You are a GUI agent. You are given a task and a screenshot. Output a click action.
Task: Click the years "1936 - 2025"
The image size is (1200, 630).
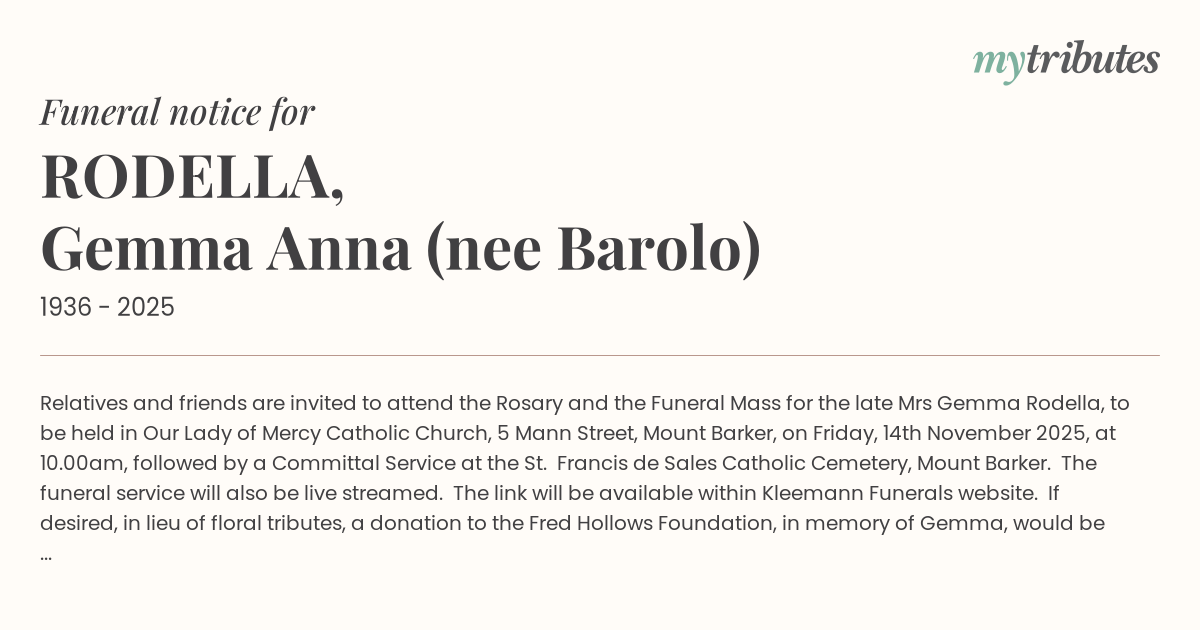(x=107, y=308)
